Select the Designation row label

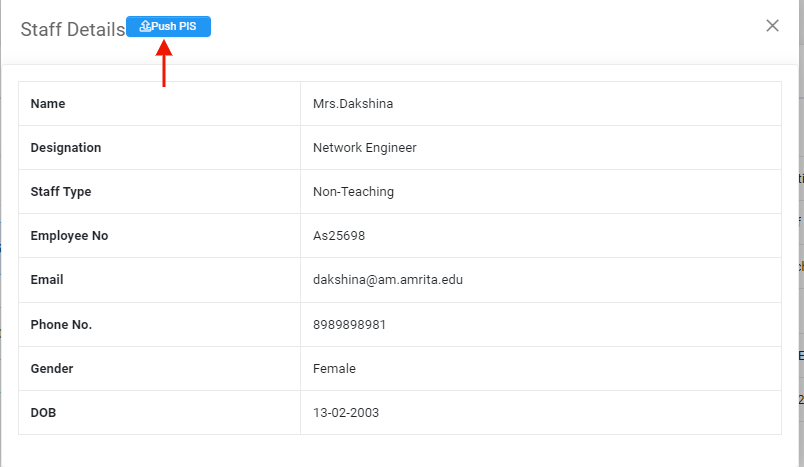(66, 148)
